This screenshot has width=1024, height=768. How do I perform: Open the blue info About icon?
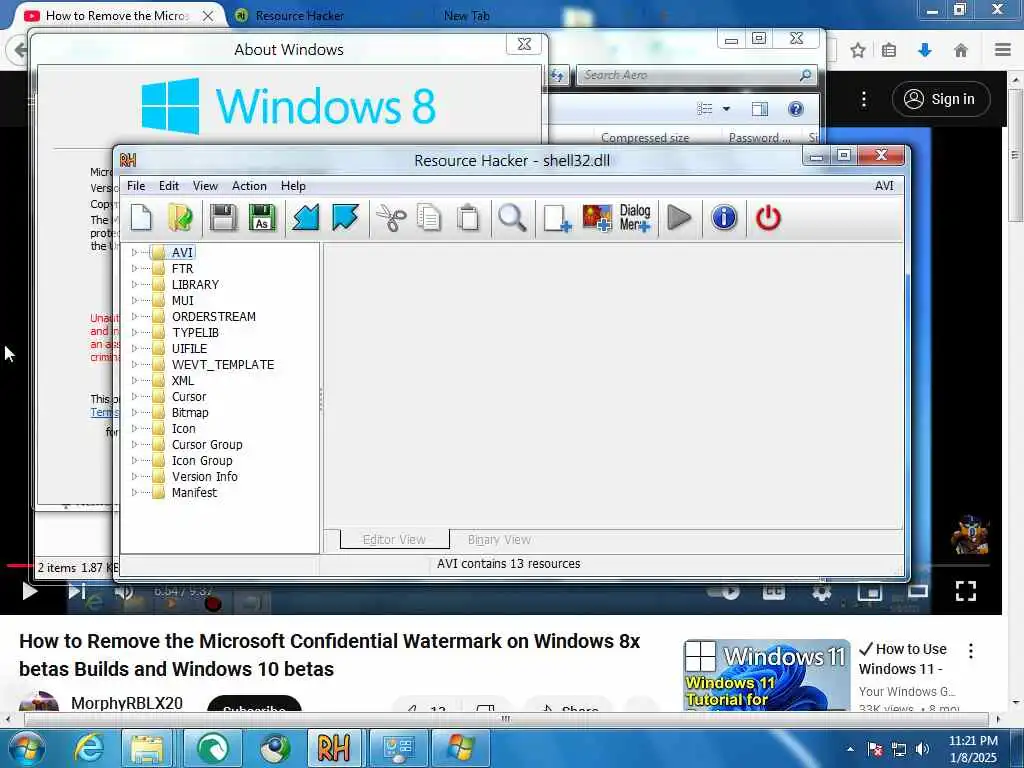(x=724, y=217)
